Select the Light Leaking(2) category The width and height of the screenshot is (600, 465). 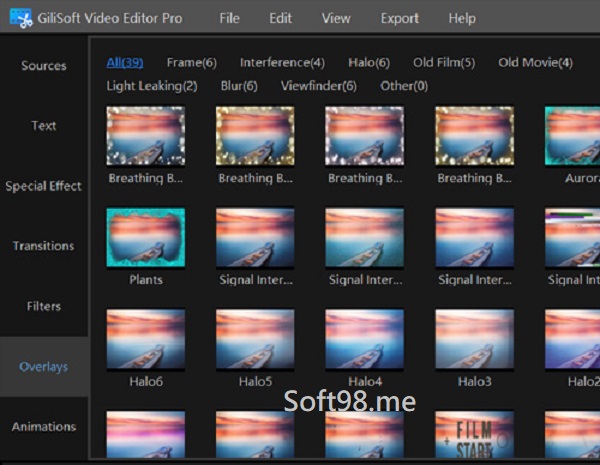click(x=152, y=86)
